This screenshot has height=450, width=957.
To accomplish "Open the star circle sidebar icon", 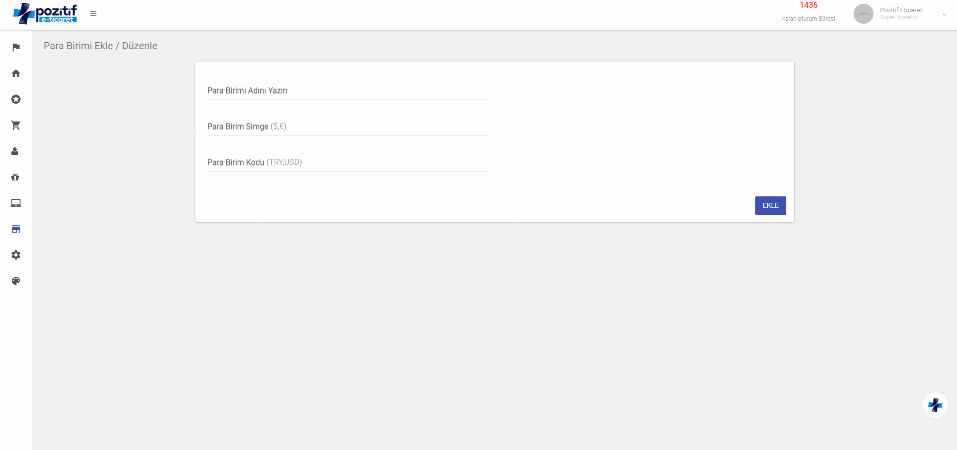I will click(16, 100).
